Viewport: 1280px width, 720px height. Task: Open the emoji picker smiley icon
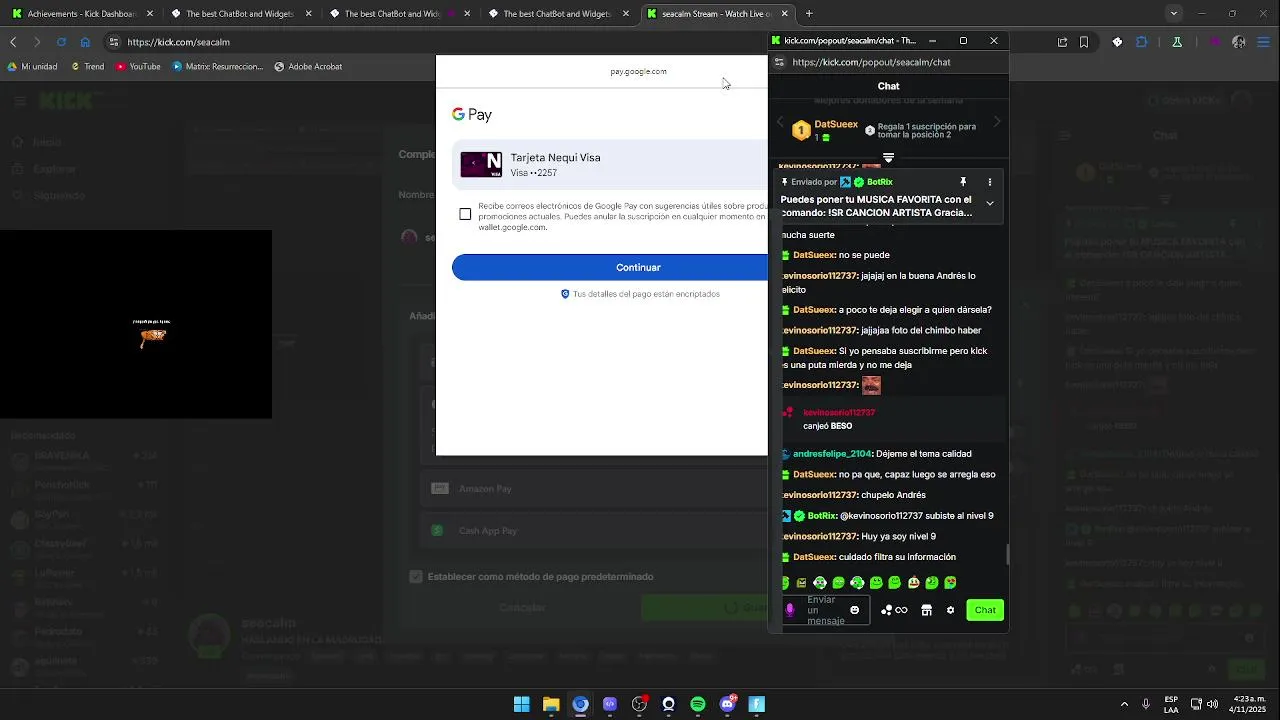(854, 610)
